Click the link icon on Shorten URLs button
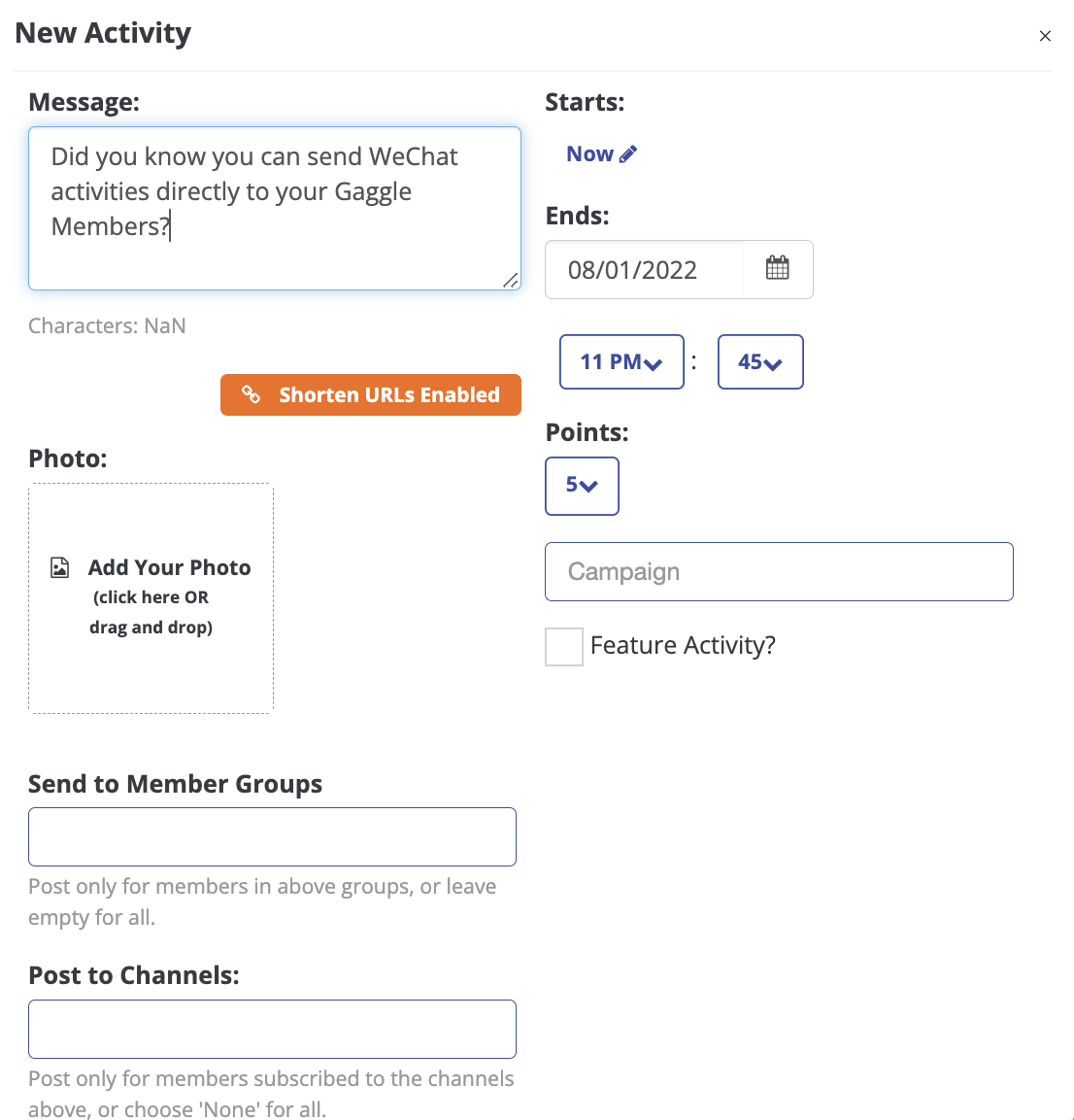 251,394
